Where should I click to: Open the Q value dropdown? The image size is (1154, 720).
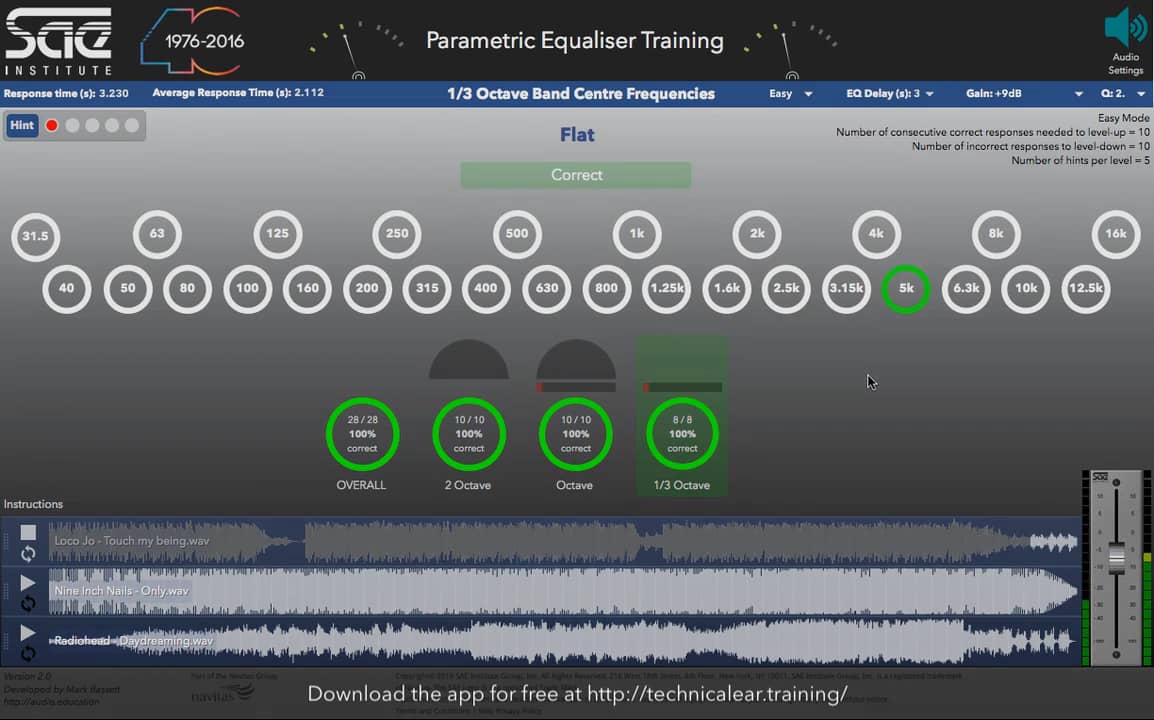pos(1123,93)
